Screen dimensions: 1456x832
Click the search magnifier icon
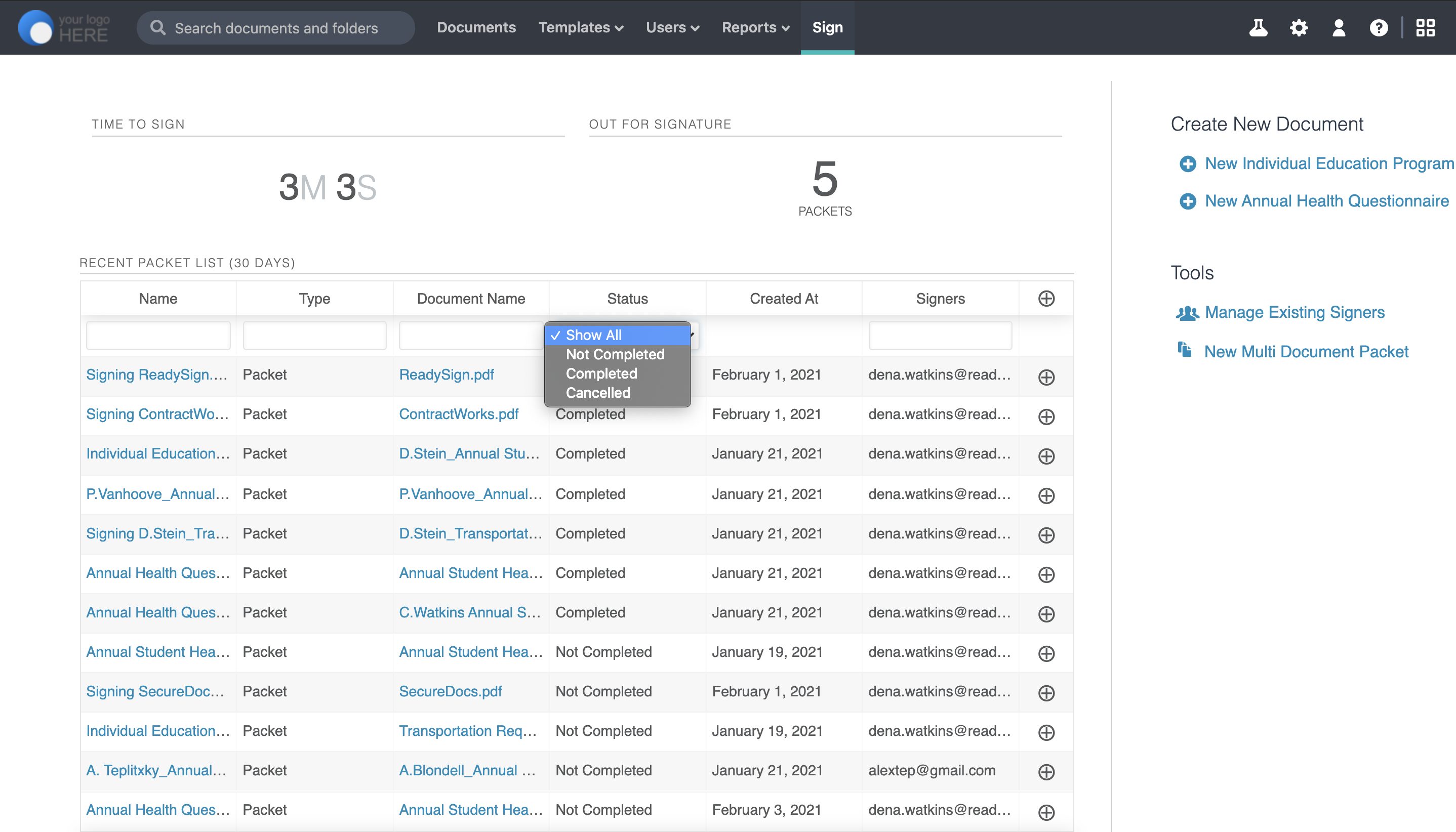point(158,27)
